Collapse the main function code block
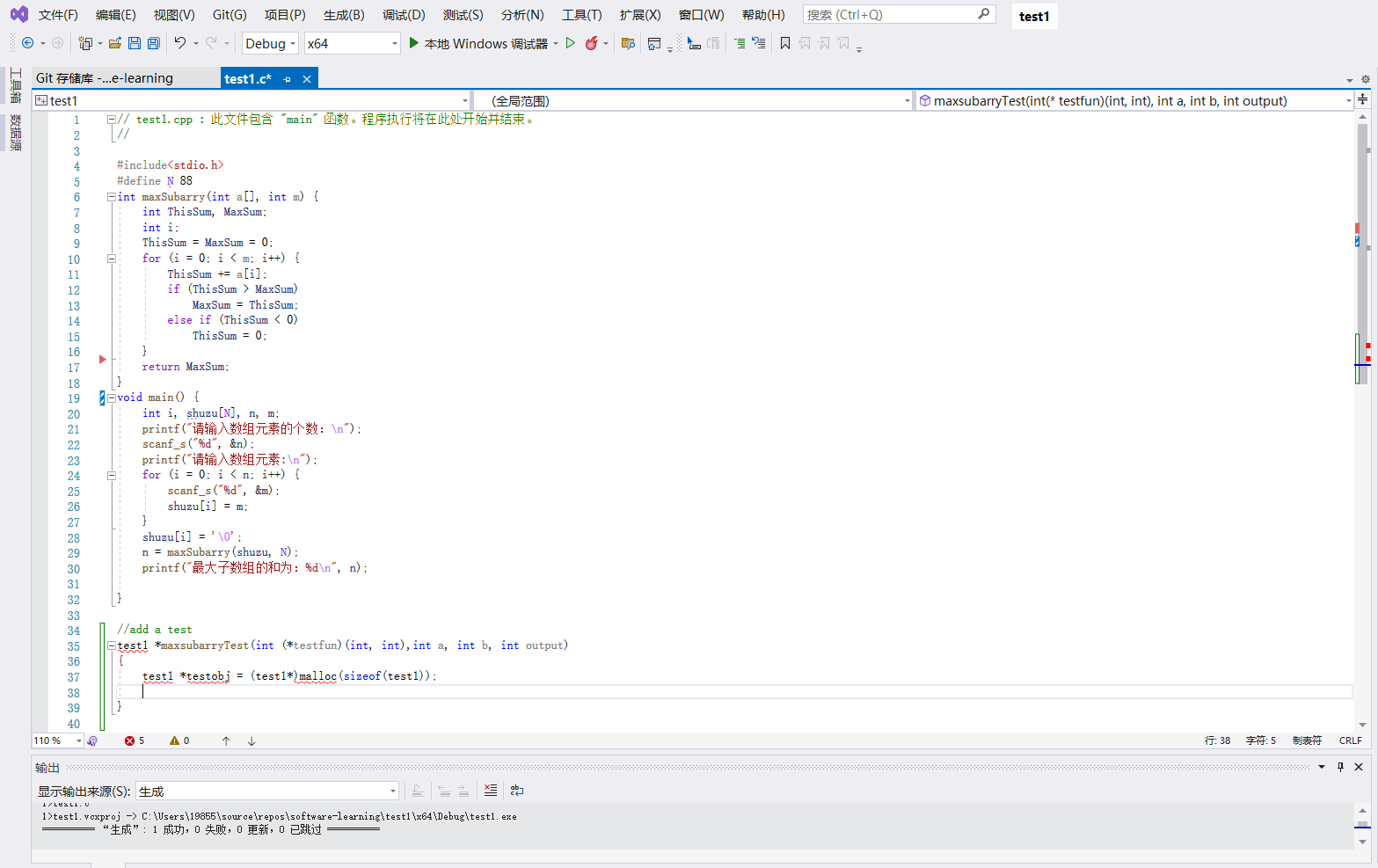This screenshot has height=868, width=1378. [x=112, y=398]
